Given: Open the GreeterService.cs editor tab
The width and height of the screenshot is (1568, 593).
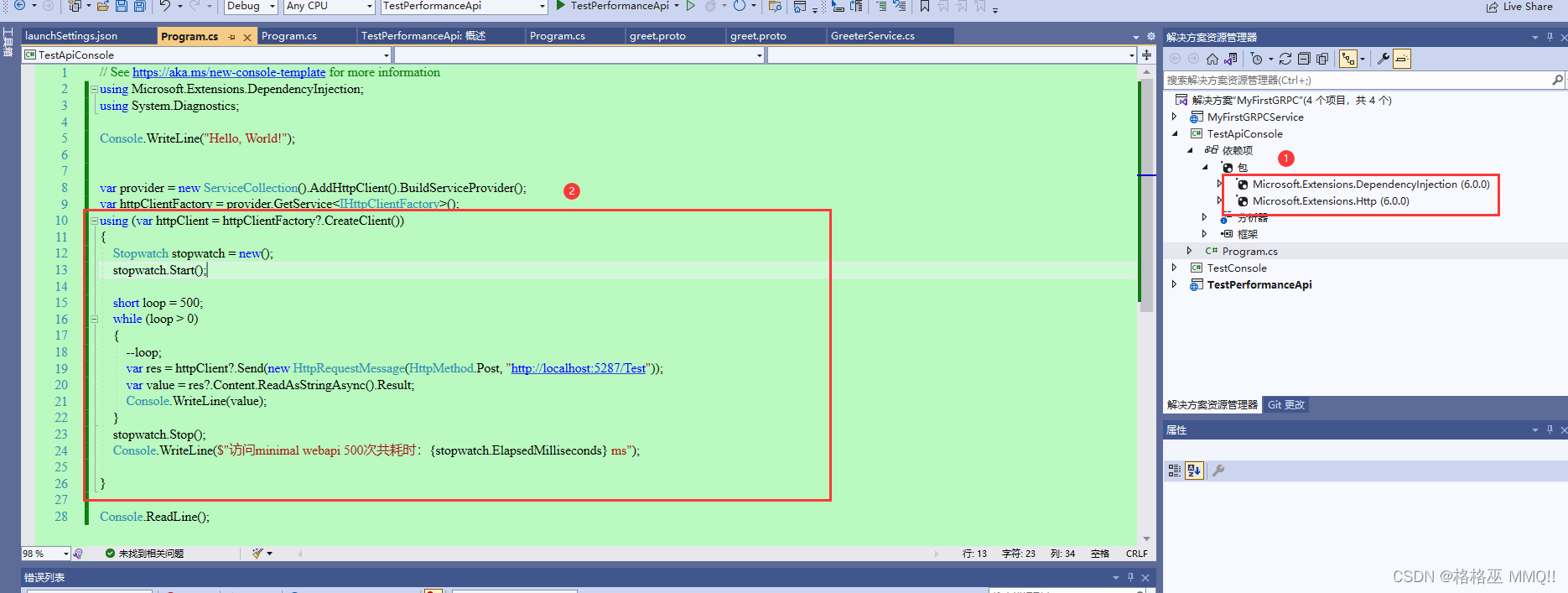Looking at the screenshot, I should 872,36.
